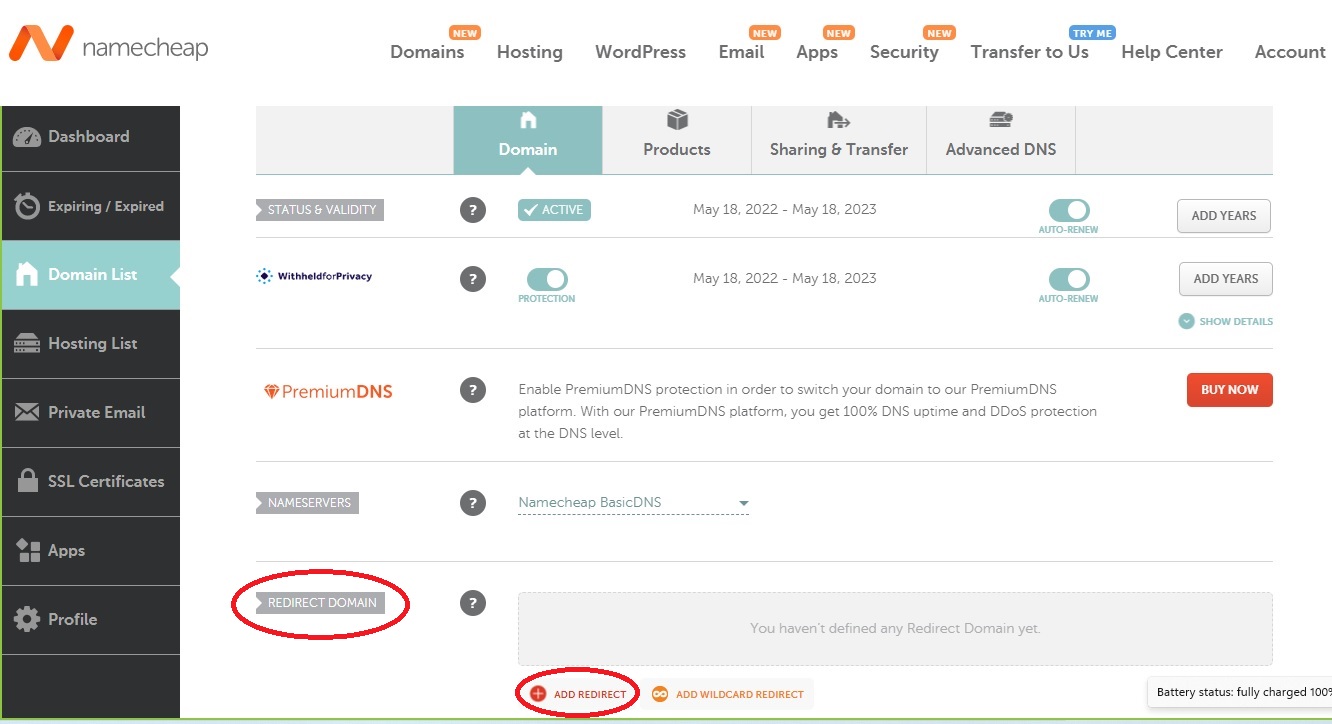Image resolution: width=1332 pixels, height=724 pixels.
Task: Expand Show Details under privacy row
Action: 1226,322
